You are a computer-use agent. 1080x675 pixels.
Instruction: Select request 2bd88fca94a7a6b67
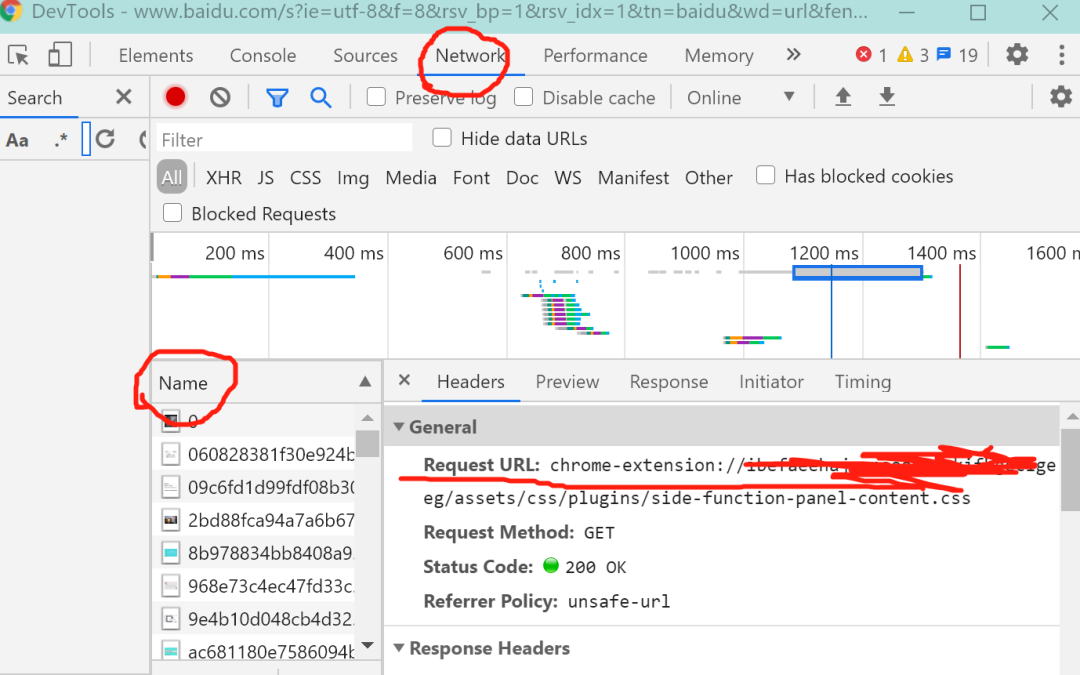pos(271,520)
